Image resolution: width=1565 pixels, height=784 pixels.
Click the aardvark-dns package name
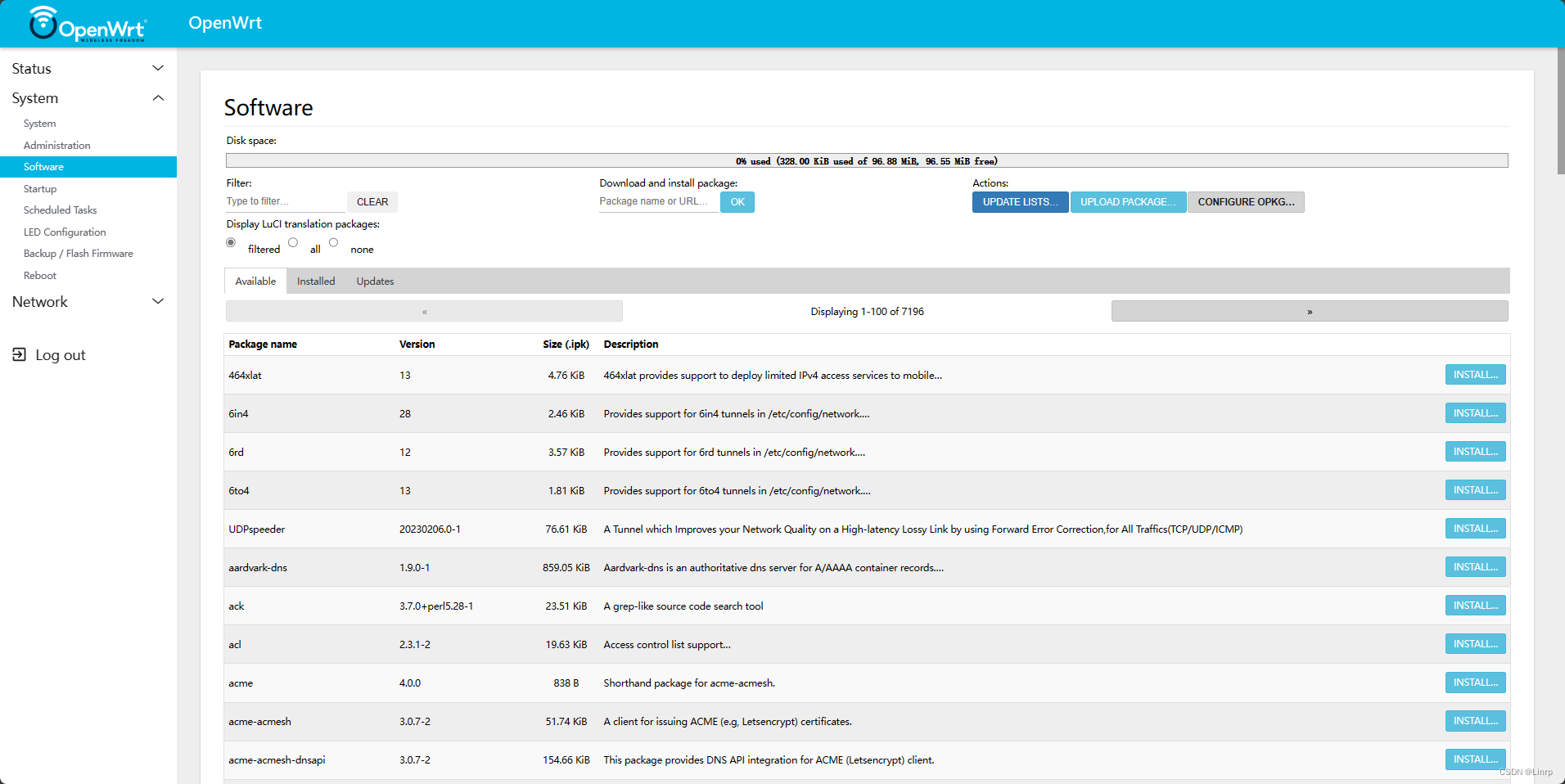258,568
